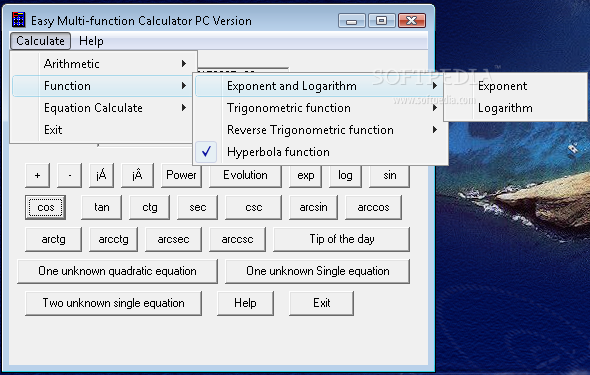Close the calculator window
This screenshot has width=590, height=375.
click(x=412, y=21)
